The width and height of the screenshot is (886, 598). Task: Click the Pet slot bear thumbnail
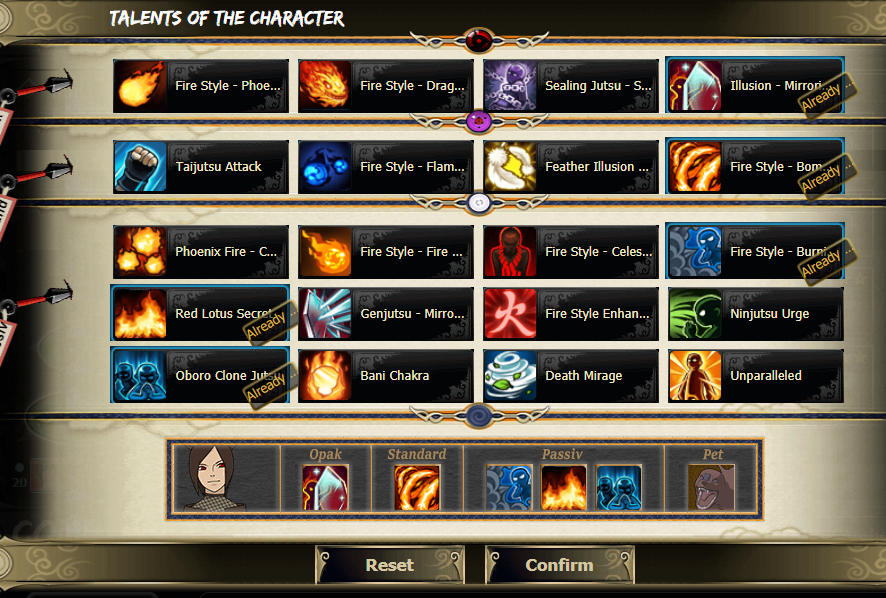(x=712, y=488)
